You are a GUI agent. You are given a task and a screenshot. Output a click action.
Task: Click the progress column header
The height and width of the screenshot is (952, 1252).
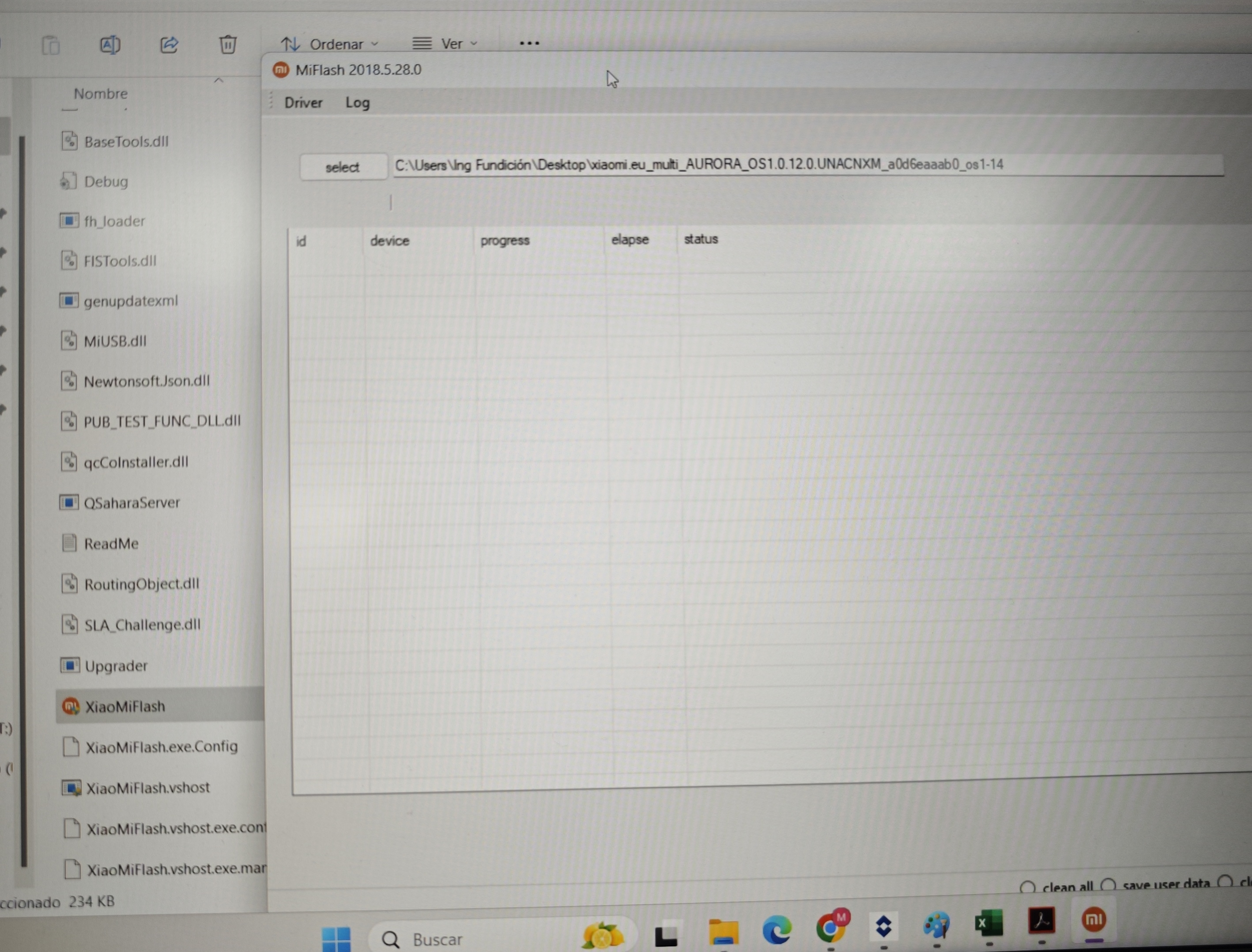(505, 240)
